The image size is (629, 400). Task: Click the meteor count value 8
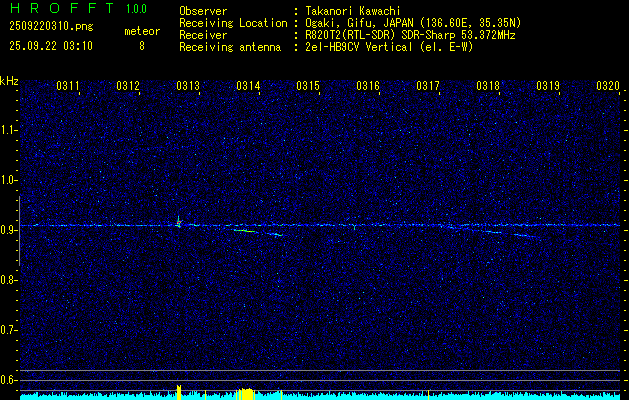point(142,46)
